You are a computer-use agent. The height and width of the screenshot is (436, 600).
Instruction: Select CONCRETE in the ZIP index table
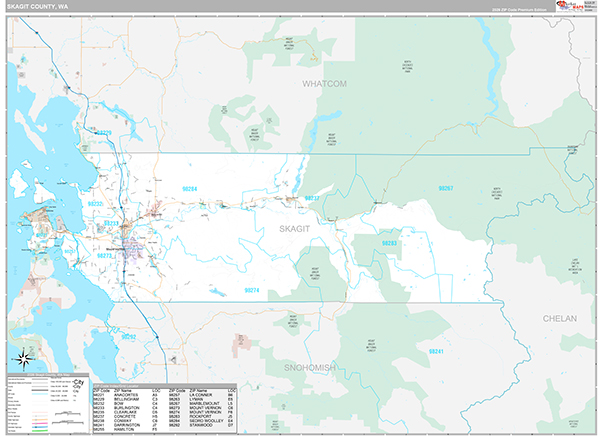125,416
